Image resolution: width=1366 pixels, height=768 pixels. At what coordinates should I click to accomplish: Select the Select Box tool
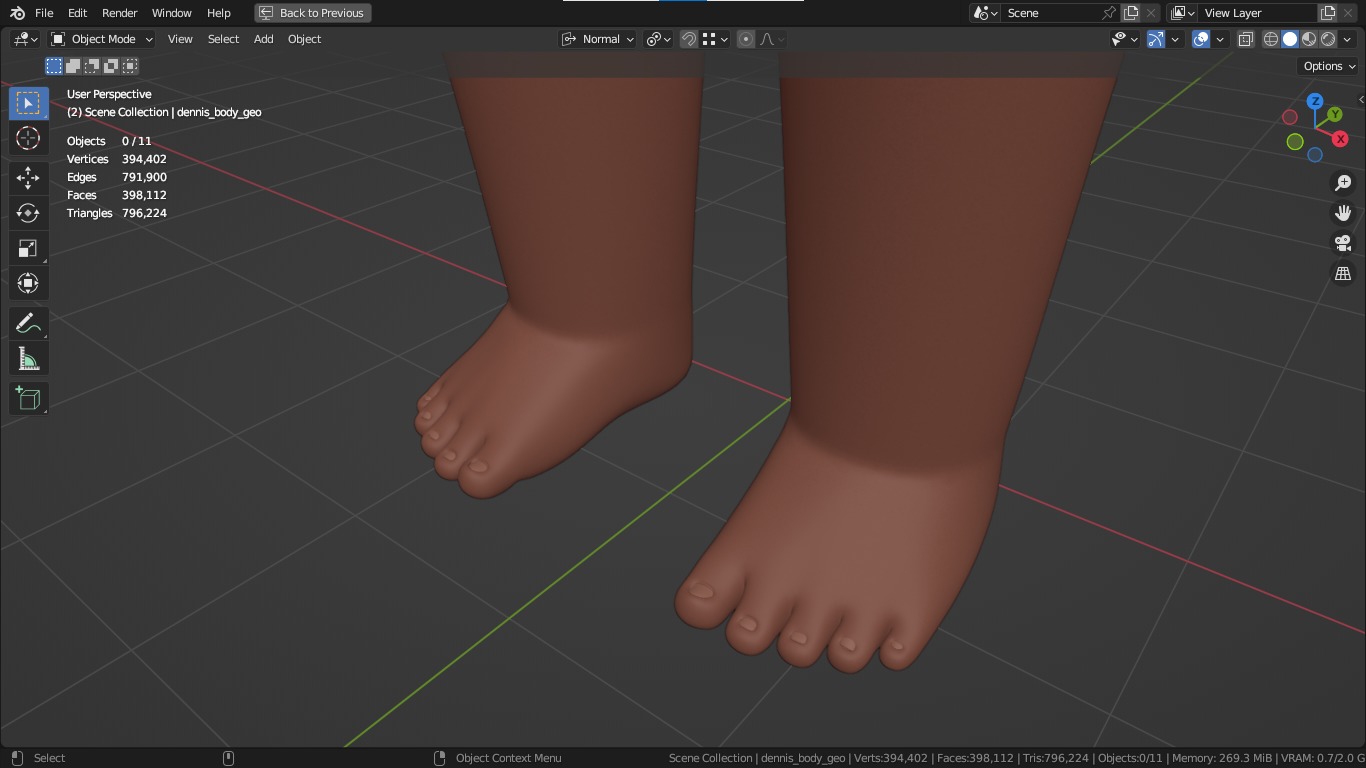(28, 103)
